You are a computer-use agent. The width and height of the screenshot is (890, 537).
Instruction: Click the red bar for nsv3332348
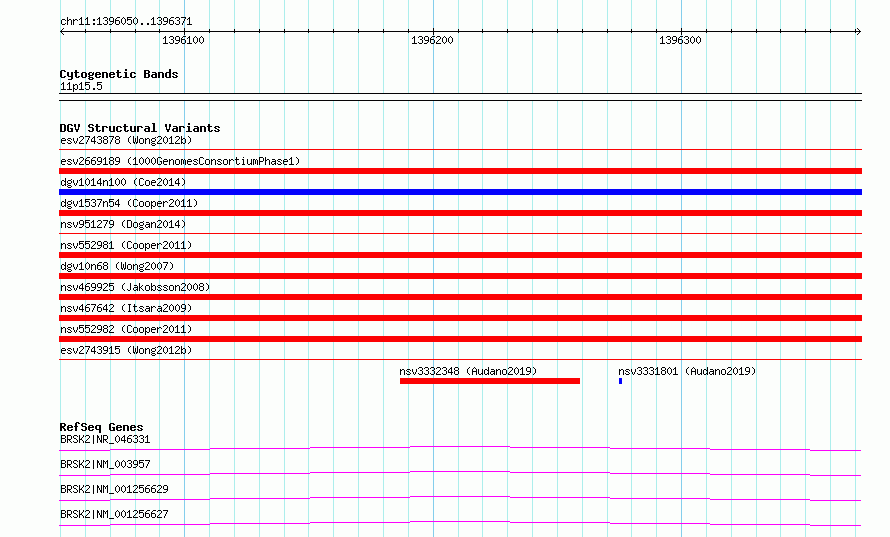[x=490, y=381]
